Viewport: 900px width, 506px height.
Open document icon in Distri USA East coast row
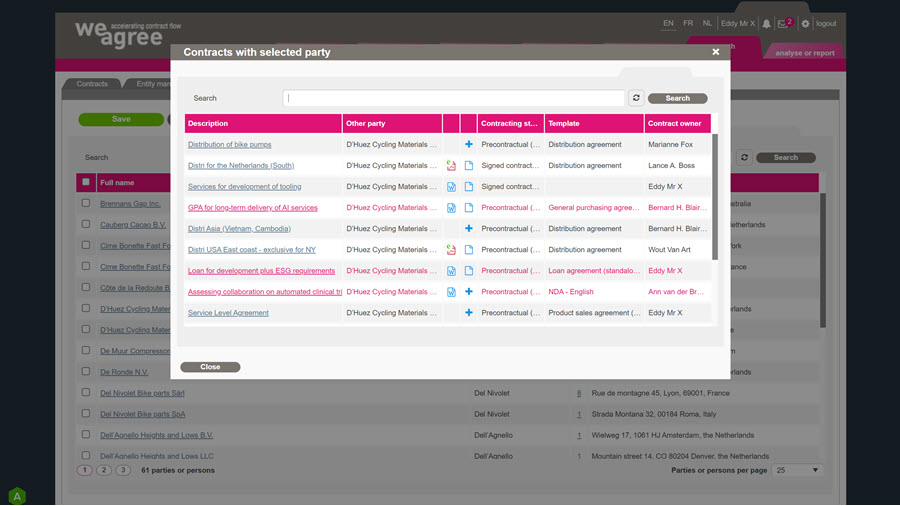[x=469, y=250]
